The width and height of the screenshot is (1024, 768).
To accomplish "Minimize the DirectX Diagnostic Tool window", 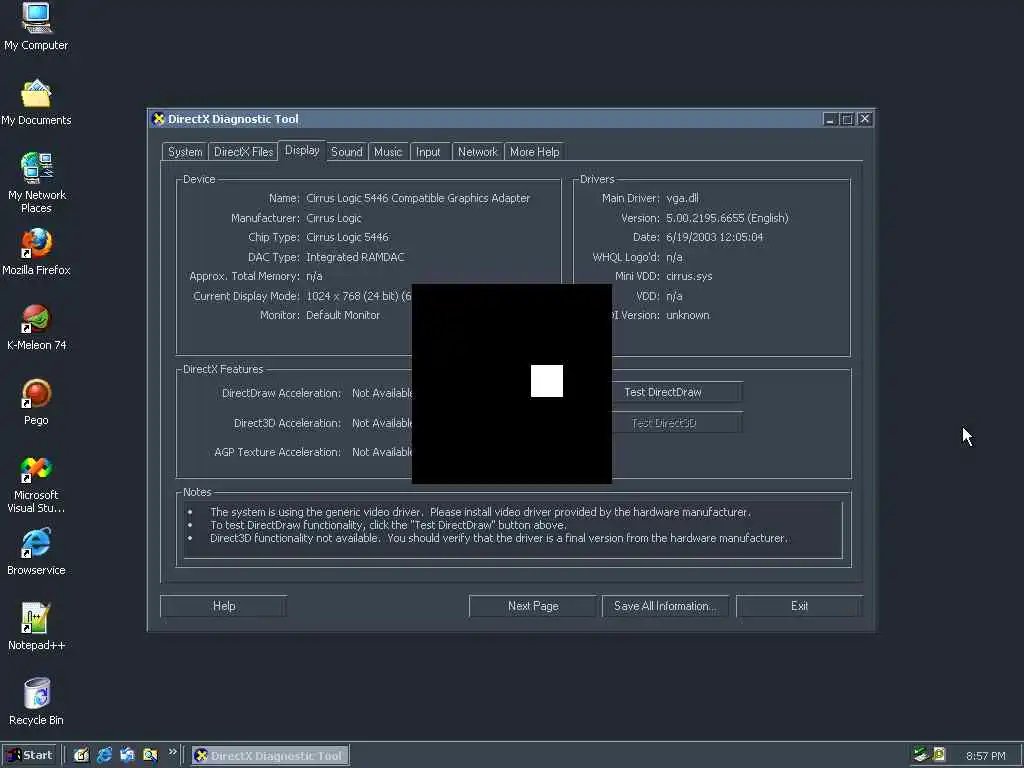I will pos(829,119).
